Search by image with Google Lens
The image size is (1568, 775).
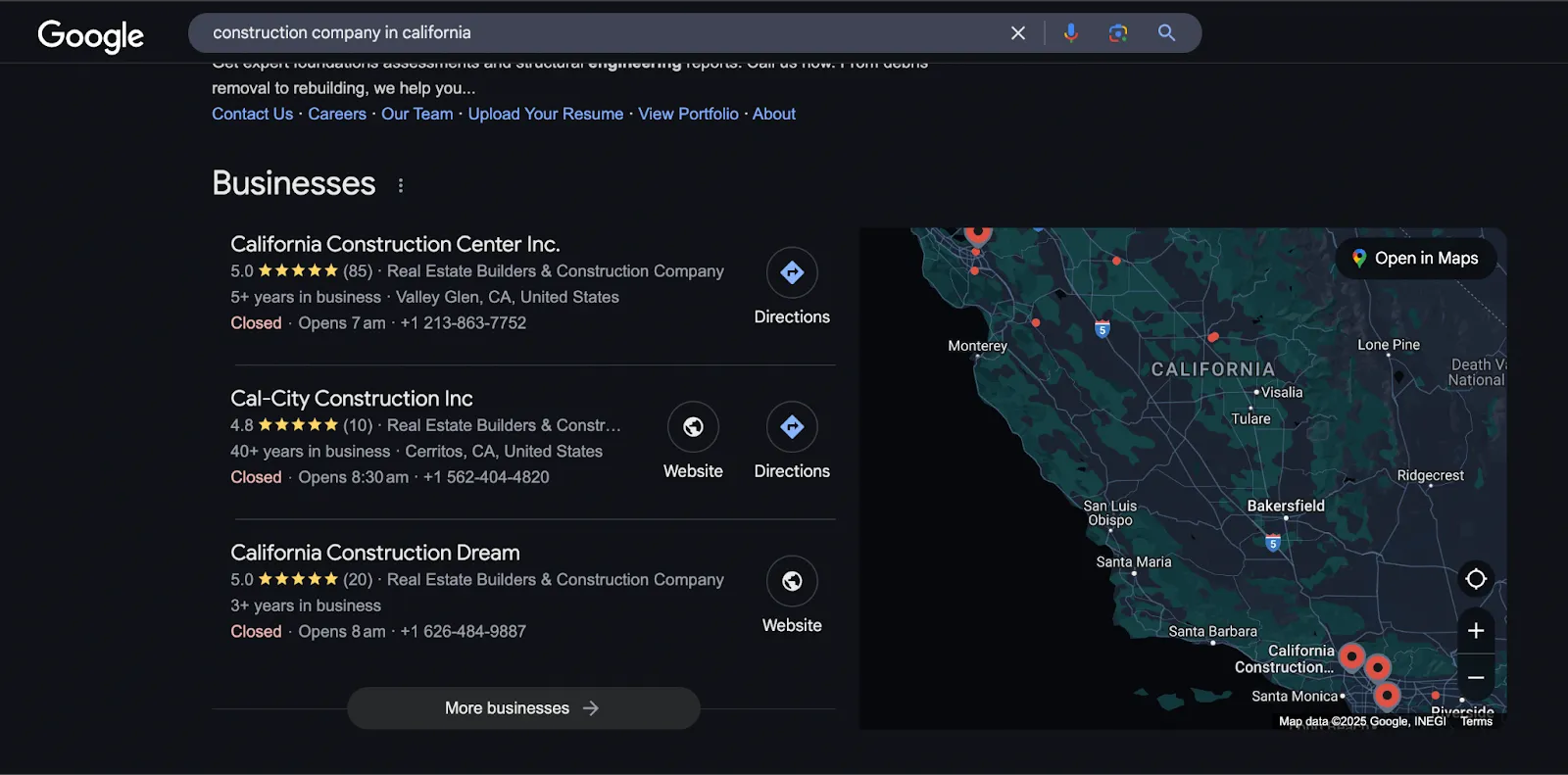[x=1118, y=33]
